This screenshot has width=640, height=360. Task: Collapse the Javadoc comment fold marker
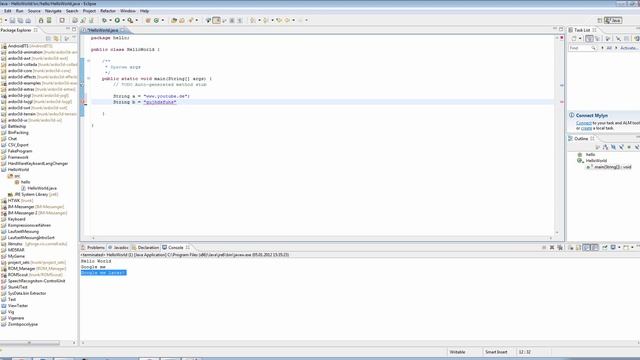[x=89, y=61]
